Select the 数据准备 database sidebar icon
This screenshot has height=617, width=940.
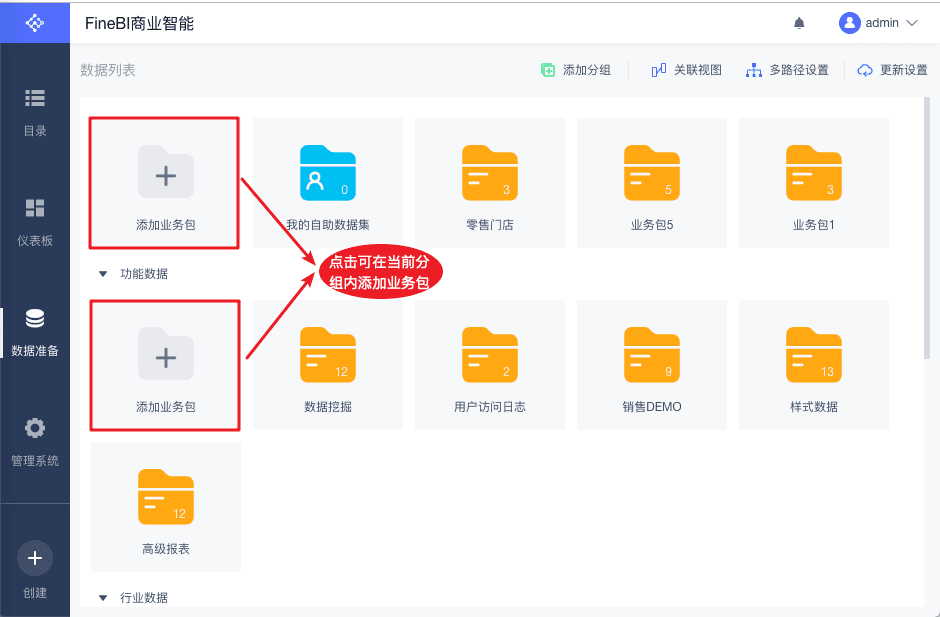(35, 318)
